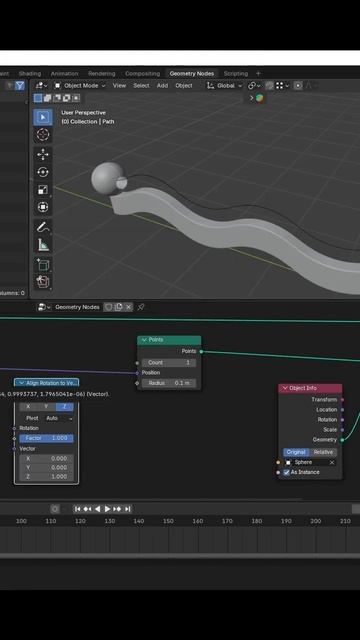Open the pivot point dropdown
Viewport: 360px width, 640px height.
point(255,85)
